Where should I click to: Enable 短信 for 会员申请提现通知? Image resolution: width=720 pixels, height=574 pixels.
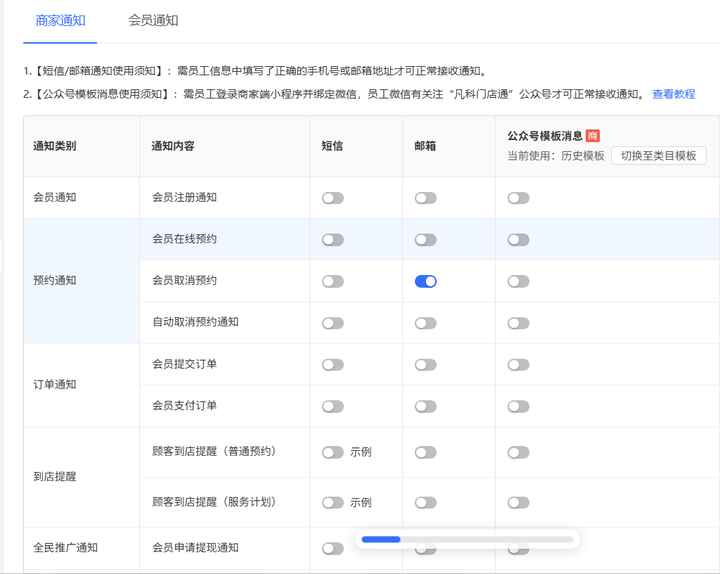(333, 548)
